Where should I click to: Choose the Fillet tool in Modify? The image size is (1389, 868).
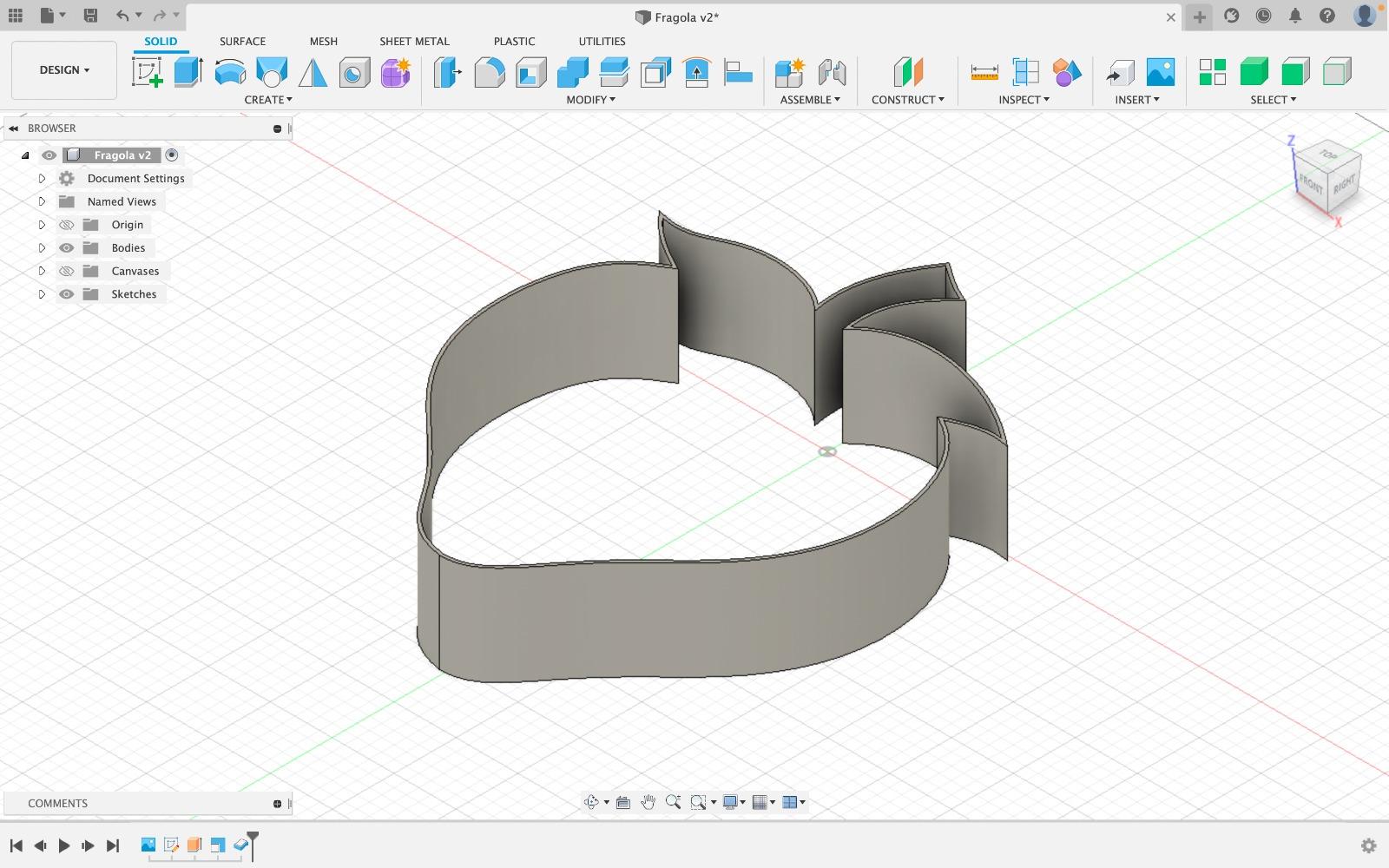(490, 72)
